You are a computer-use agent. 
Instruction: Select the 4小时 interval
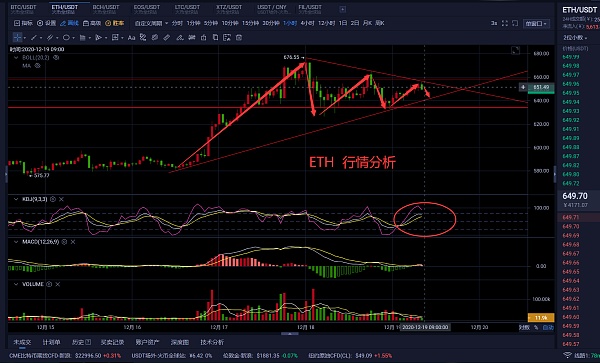307,23
